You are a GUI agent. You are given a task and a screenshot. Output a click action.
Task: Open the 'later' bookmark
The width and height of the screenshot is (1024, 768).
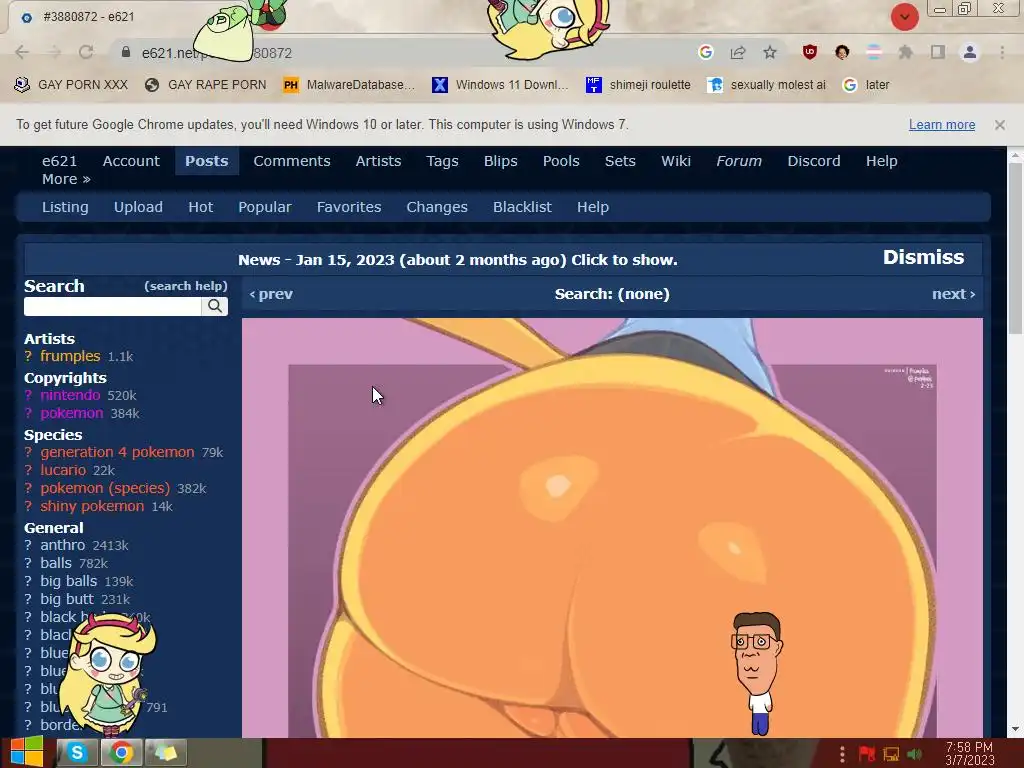tap(866, 85)
